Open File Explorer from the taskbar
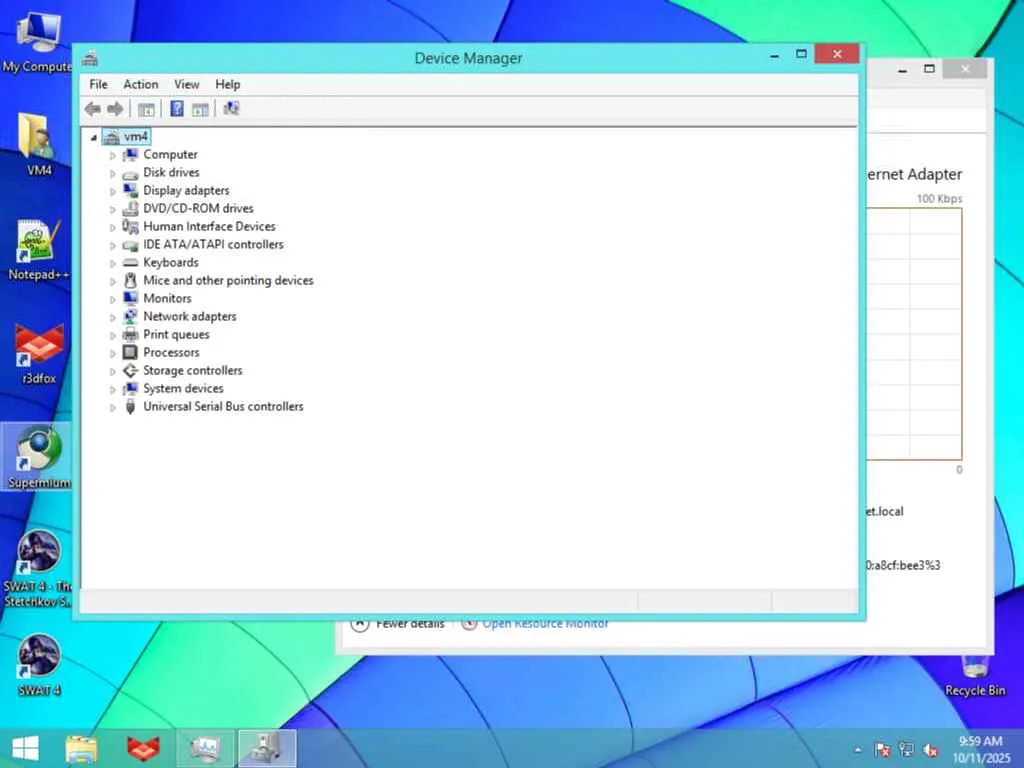This screenshot has height=768, width=1024. 82,748
